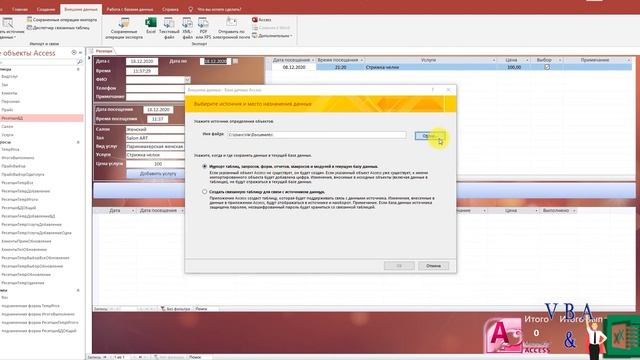Click the Обзор browse button

click(x=430, y=136)
